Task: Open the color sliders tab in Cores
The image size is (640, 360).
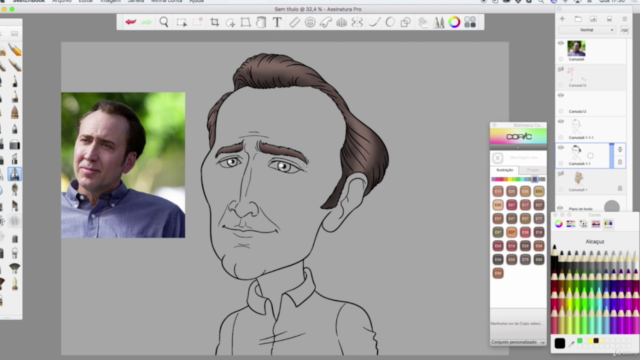Action: [x=571, y=224]
